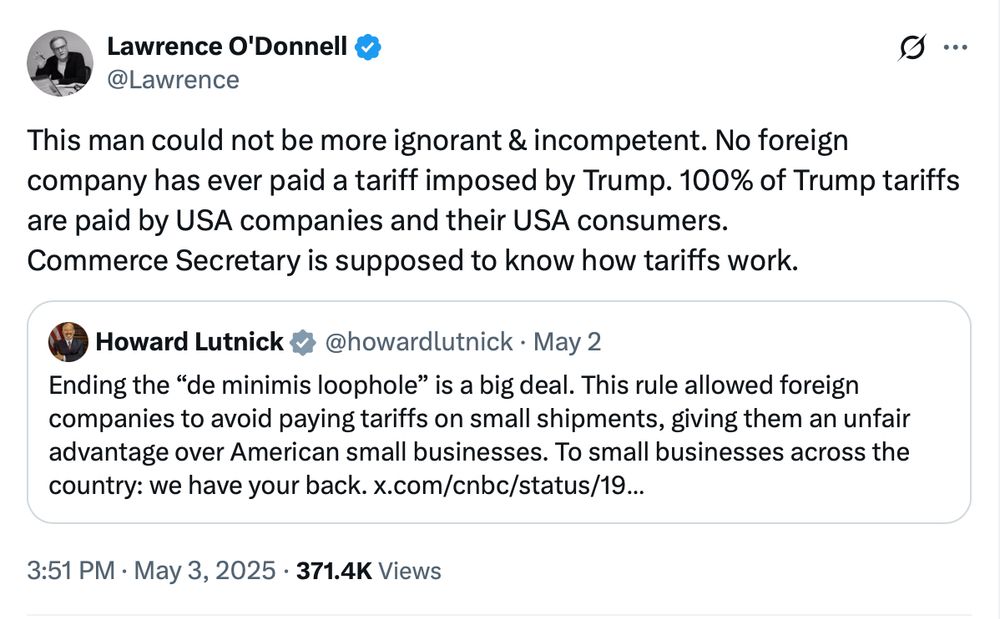Open Lawrence O'Donnell's profile picture
This screenshot has height=619, width=1000.
click(60, 63)
